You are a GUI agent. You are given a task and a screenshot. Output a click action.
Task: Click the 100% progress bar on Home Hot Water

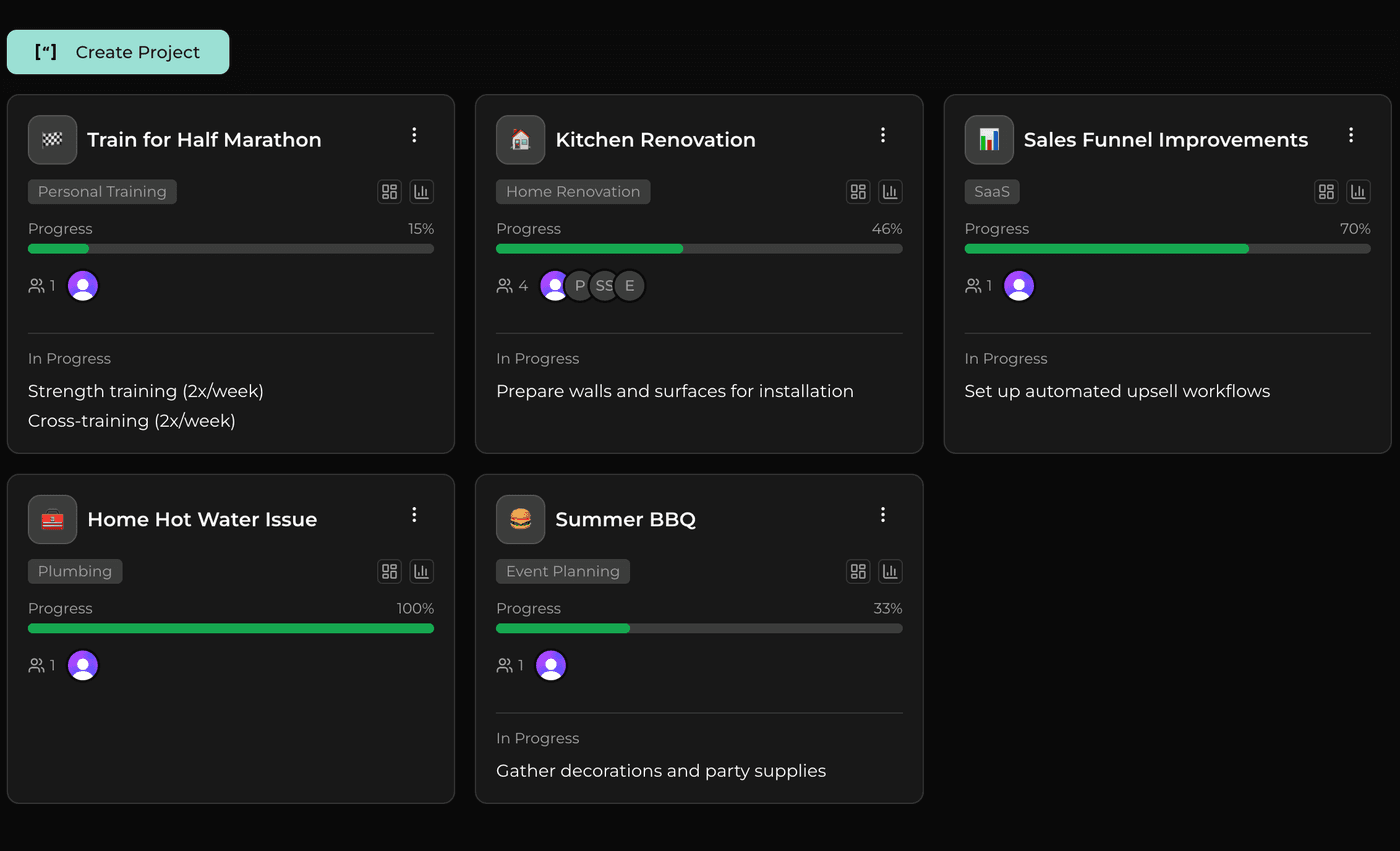click(231, 629)
